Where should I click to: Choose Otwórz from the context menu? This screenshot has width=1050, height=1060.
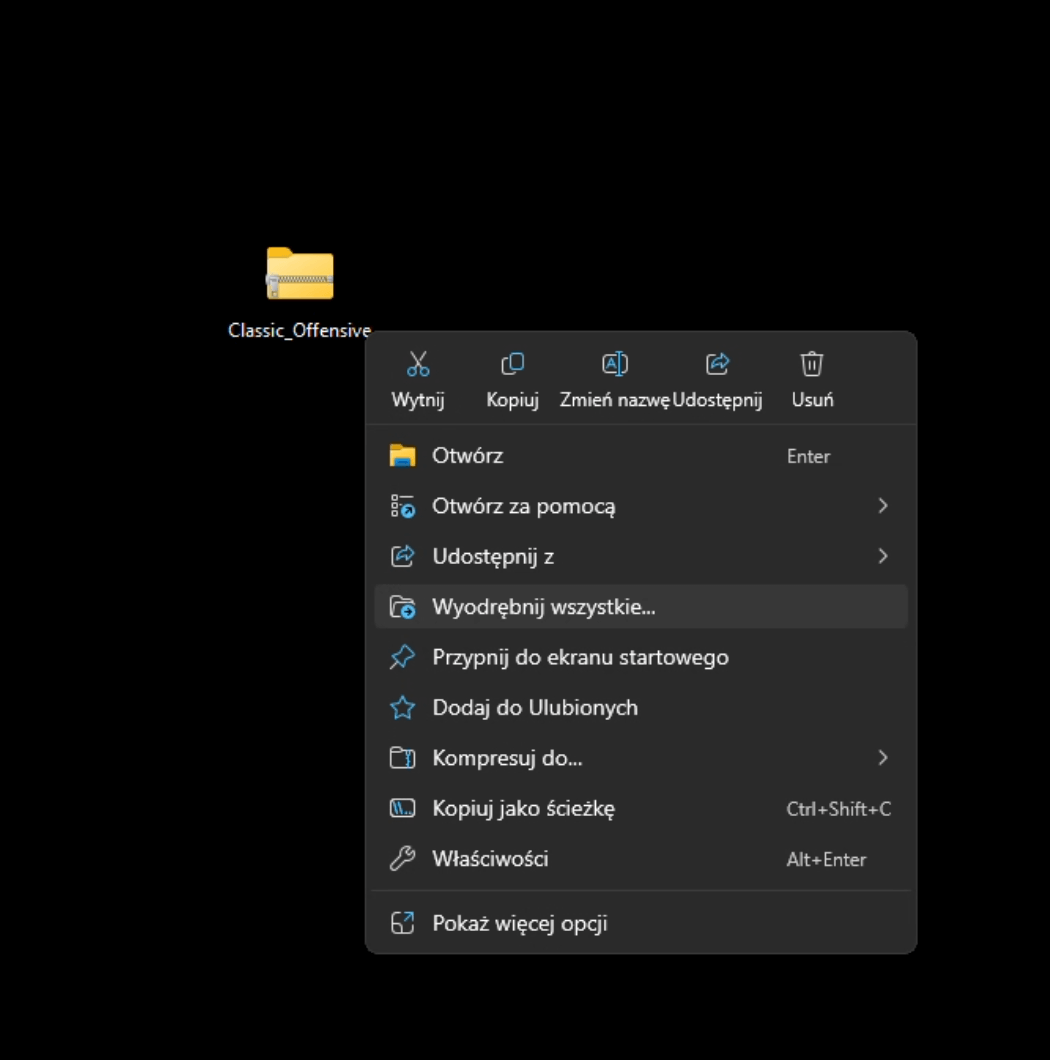click(x=467, y=456)
